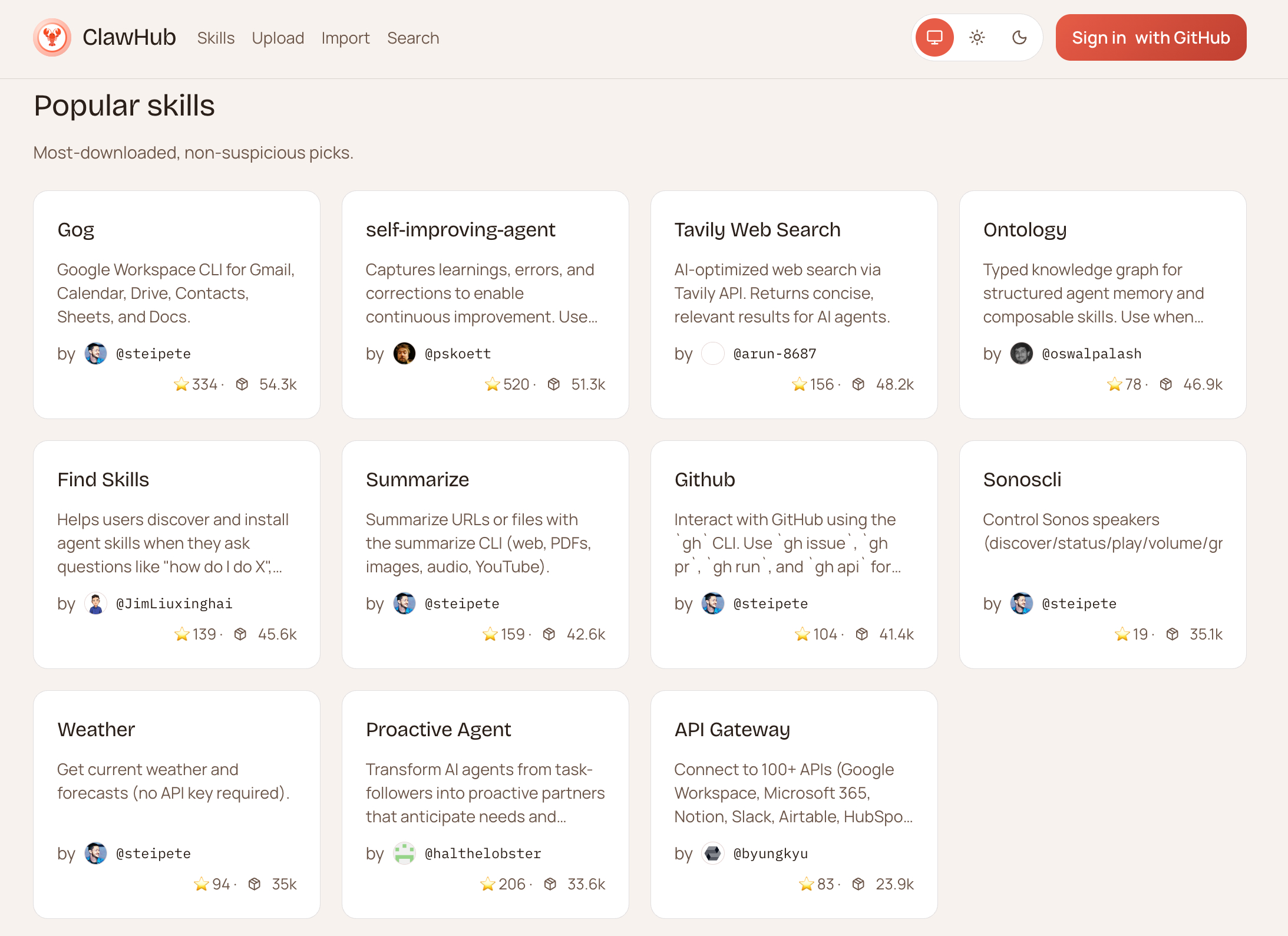Click @halthelobster's avatar on Proactive Agent
This screenshot has height=936, width=1288.
pyautogui.click(x=404, y=853)
